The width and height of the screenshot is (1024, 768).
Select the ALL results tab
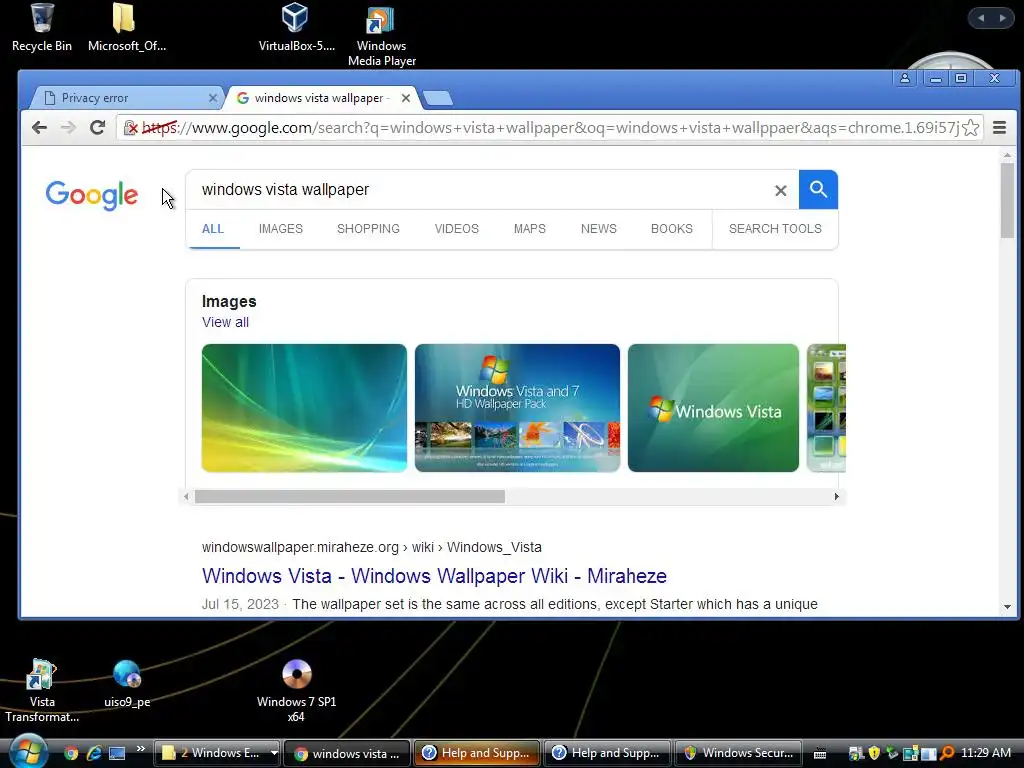(x=213, y=229)
